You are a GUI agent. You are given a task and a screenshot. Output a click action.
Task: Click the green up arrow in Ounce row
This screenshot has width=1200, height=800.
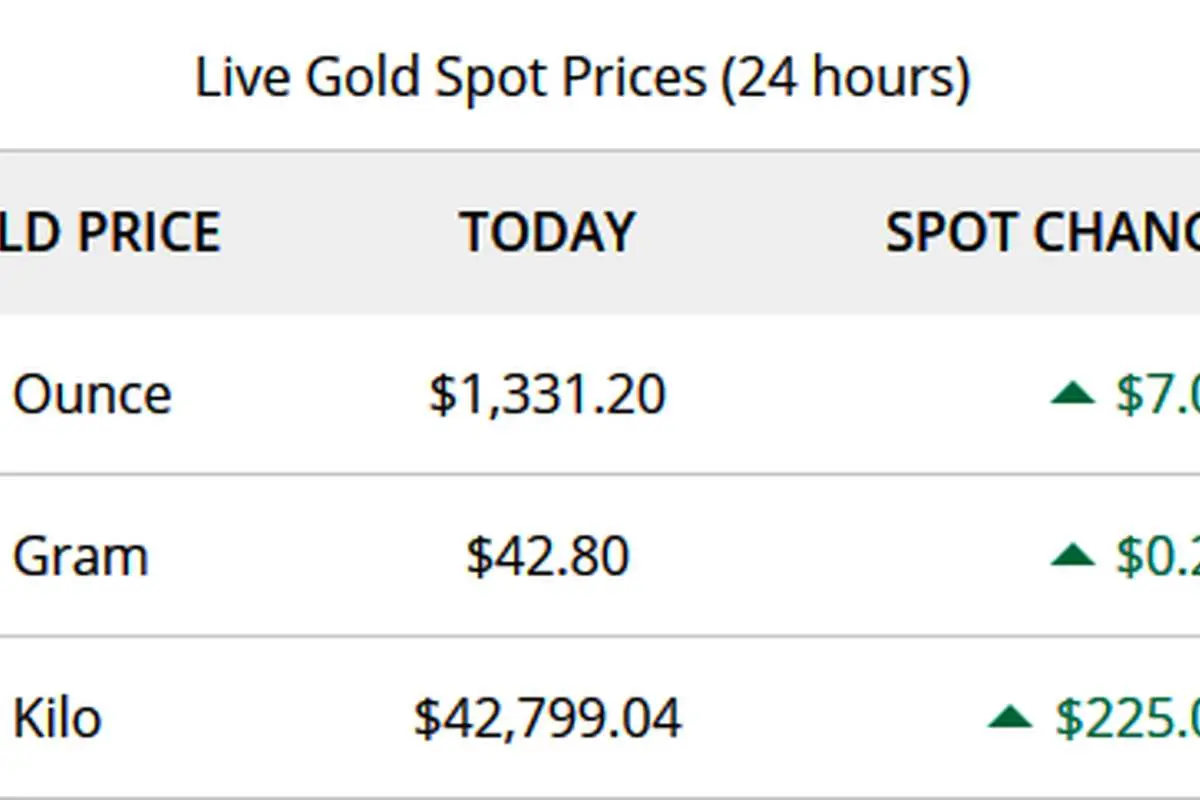[x=1073, y=394]
